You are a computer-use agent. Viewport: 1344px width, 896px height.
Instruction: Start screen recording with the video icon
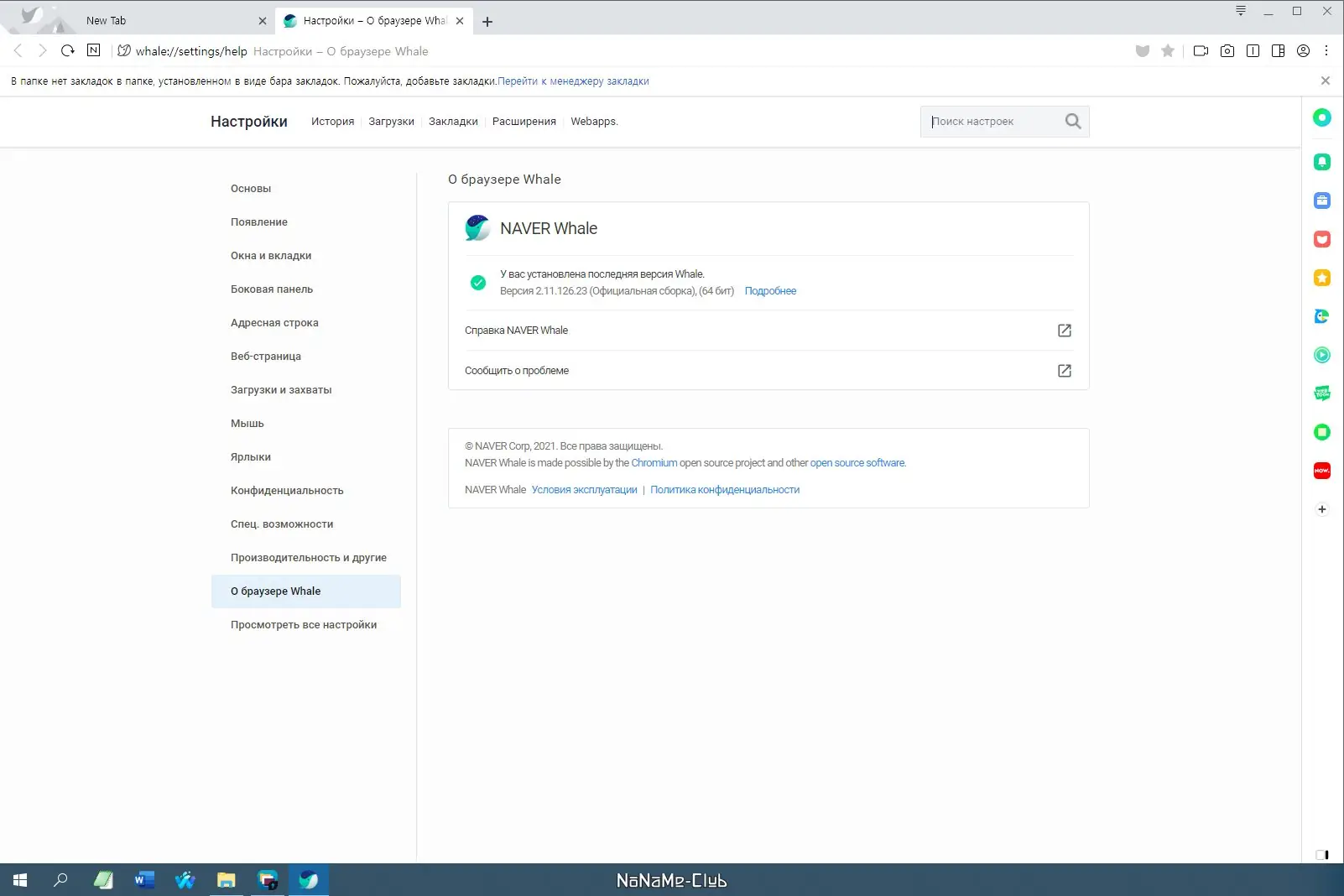pyautogui.click(x=1201, y=51)
